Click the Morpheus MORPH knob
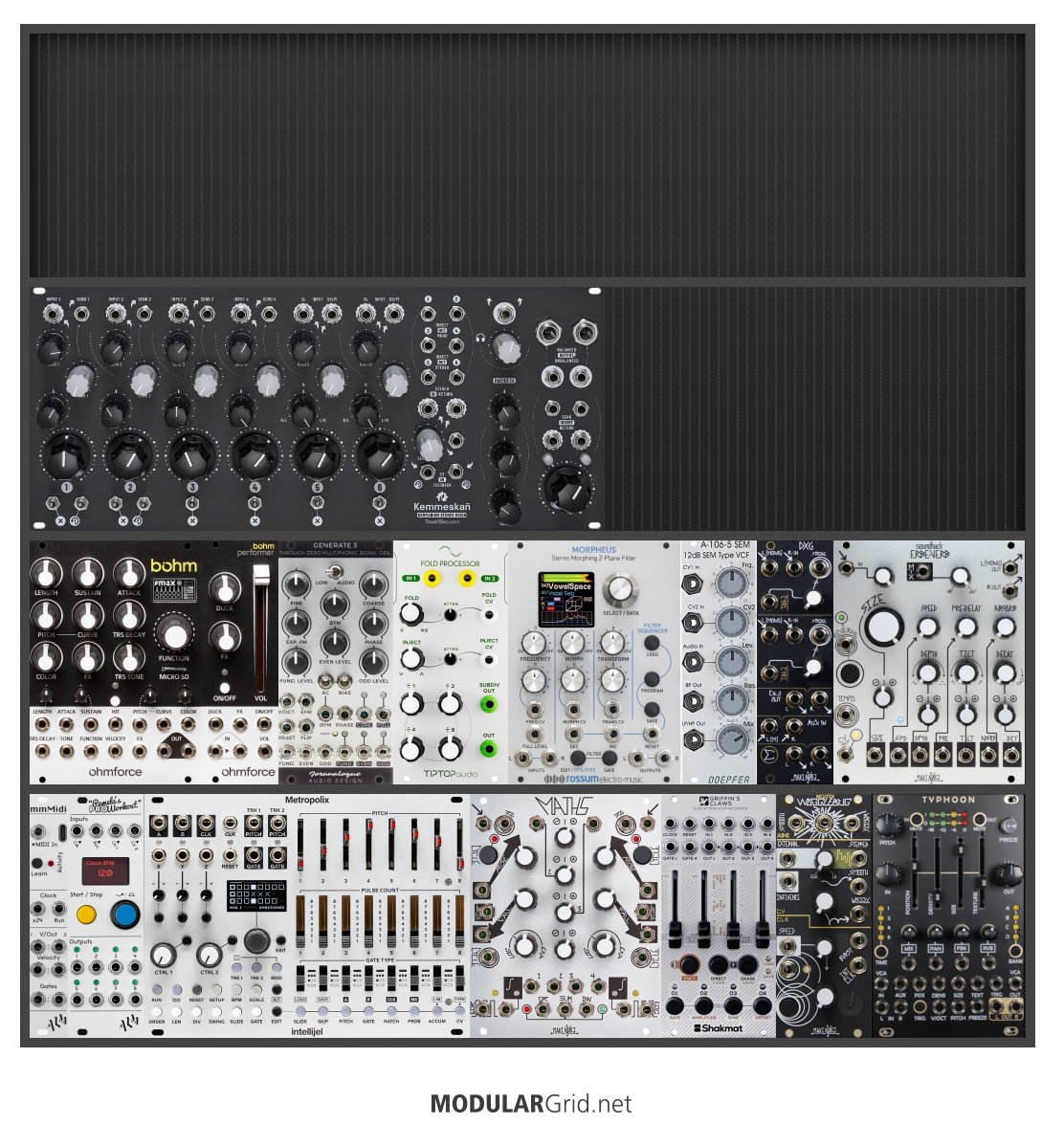This screenshot has width=1064, height=1124. coord(572,643)
